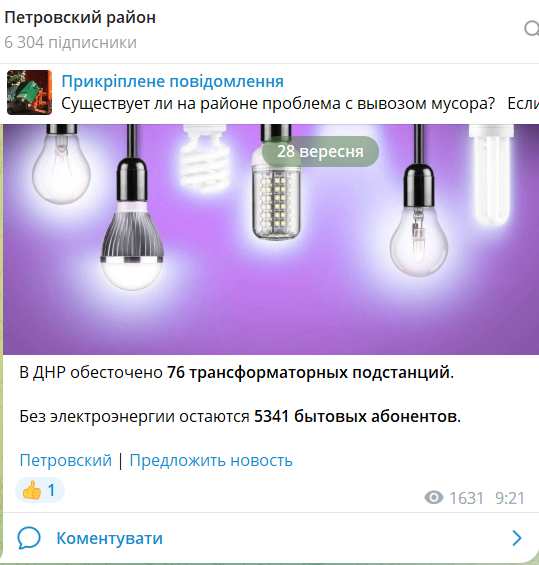Click the thumbs-up reaction emoji
Screen dimensions: 539x565
pyautogui.click(x=32, y=490)
